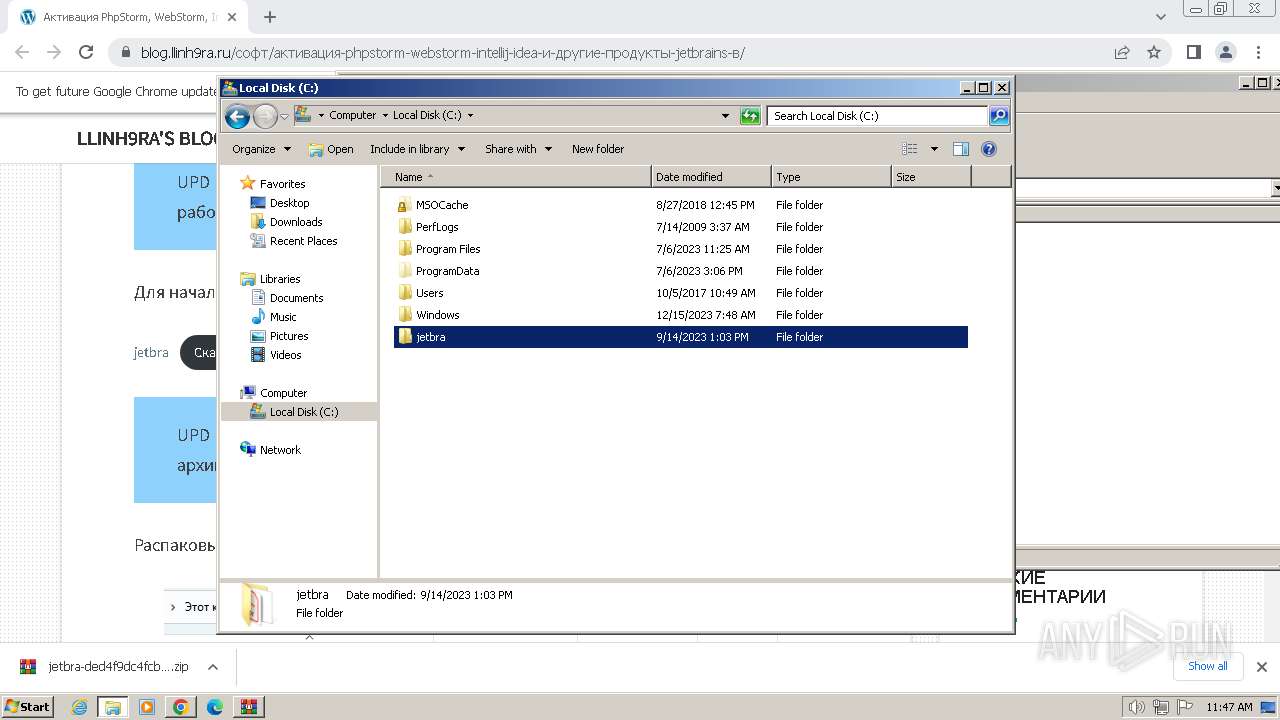
Task: Bookmark this page with the star icon
Action: tap(1154, 53)
